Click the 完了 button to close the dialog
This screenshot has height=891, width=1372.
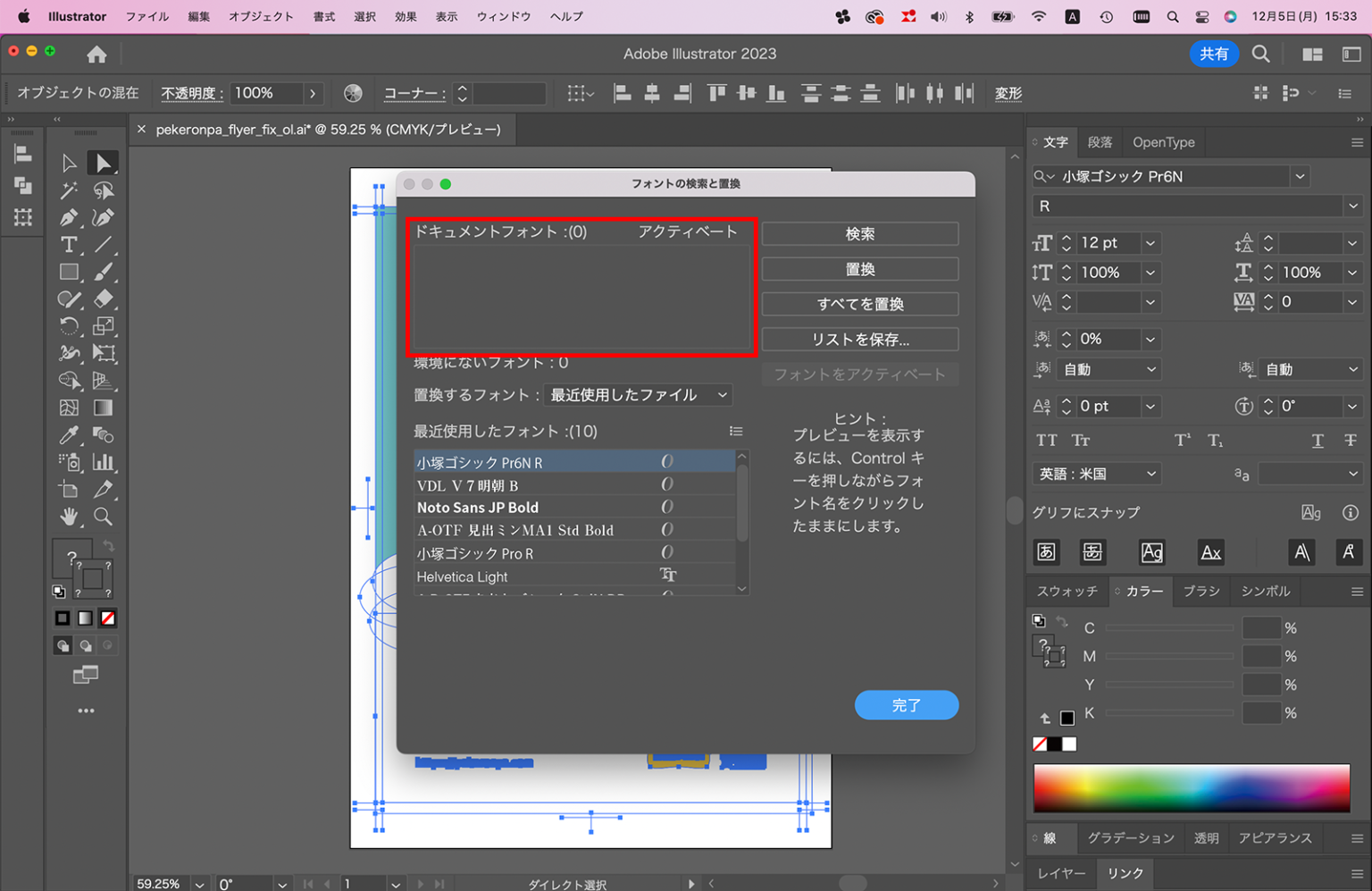tap(906, 705)
